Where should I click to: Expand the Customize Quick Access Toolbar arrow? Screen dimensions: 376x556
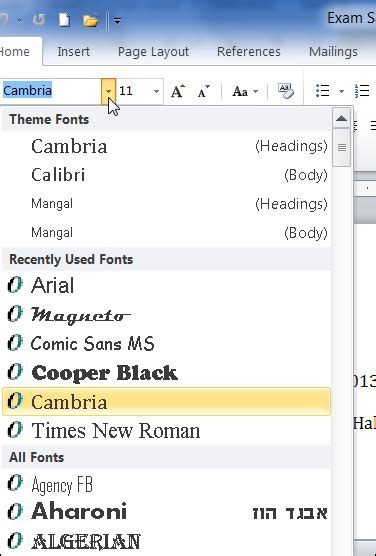click(x=117, y=21)
